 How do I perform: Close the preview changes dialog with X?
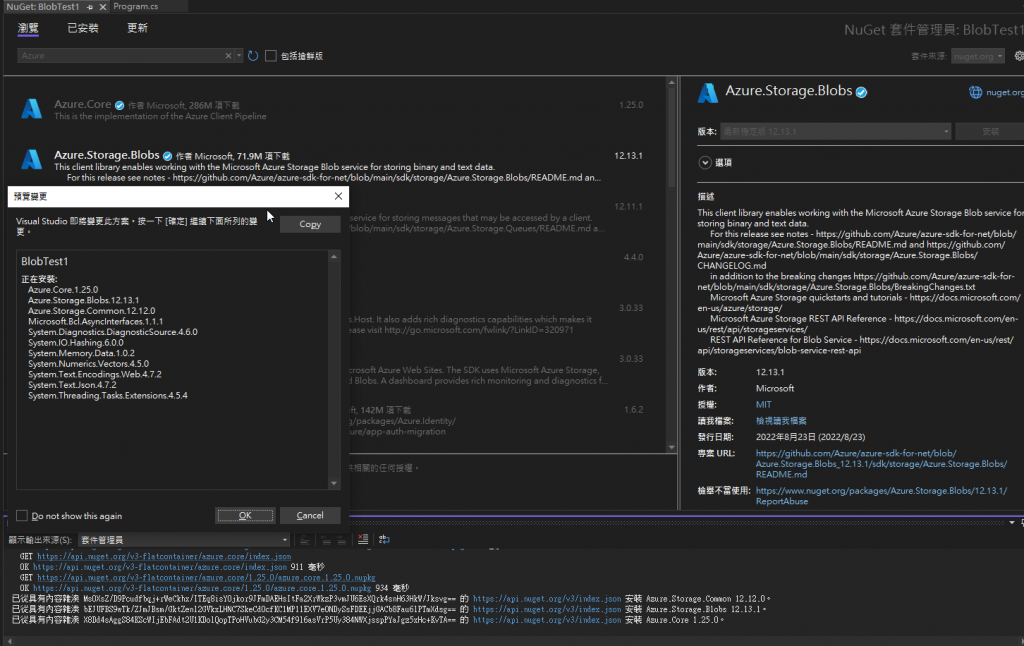[338, 196]
